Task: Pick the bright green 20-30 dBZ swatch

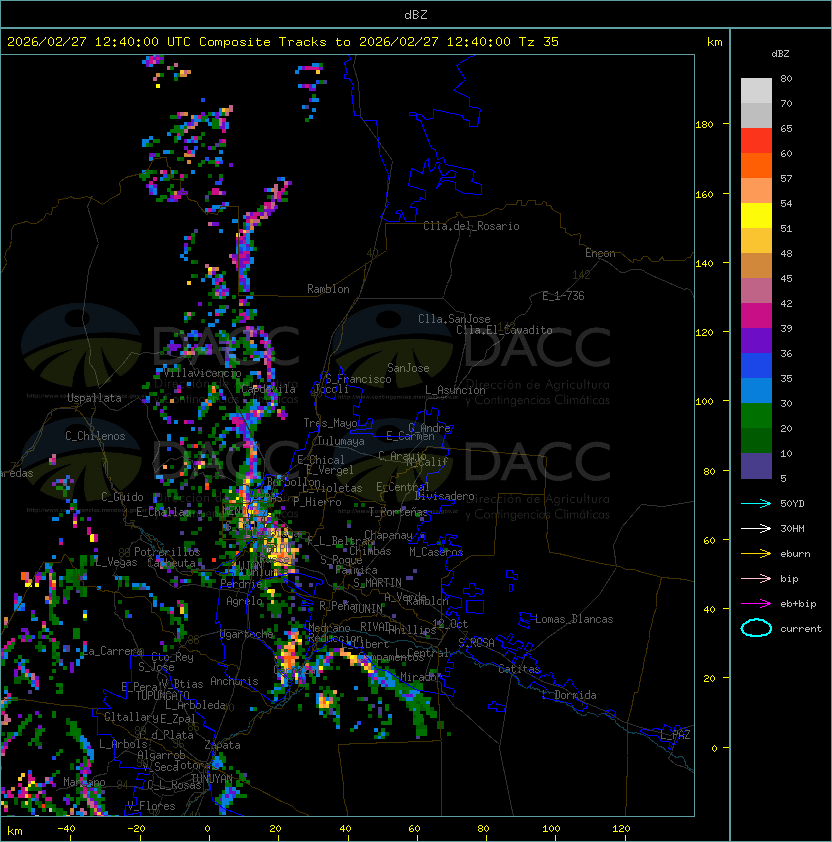Action: (756, 416)
